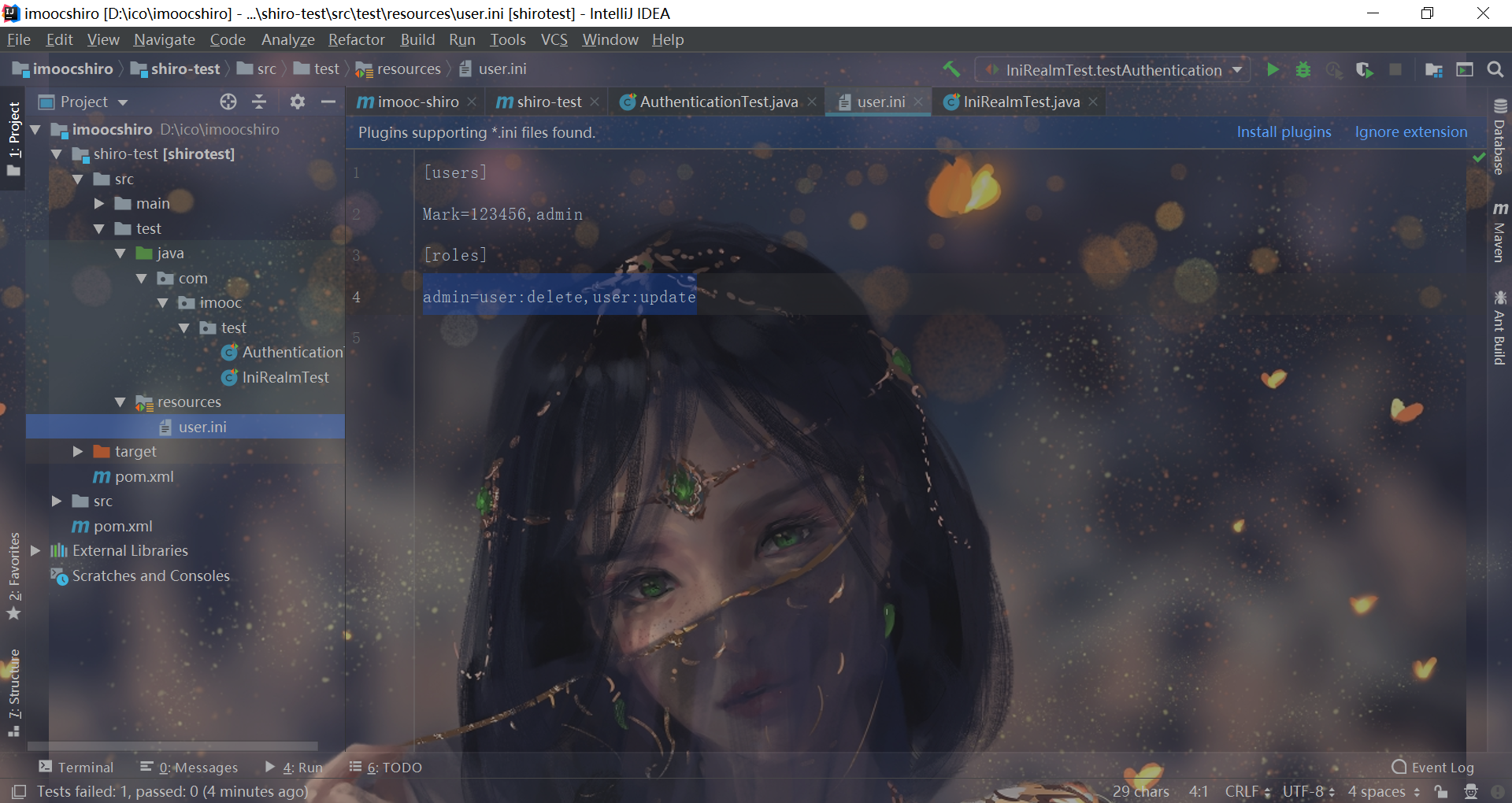
Task: Click Install plugins link
Action: pyautogui.click(x=1284, y=132)
